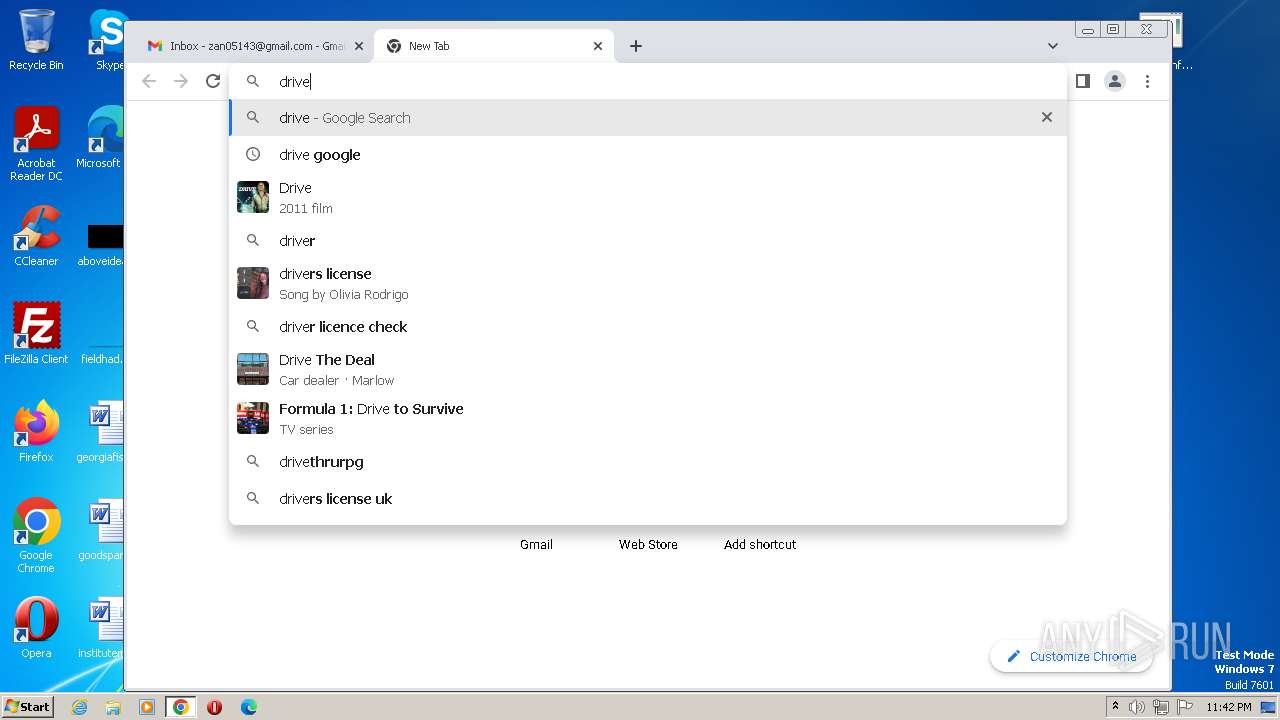Select the 'driver' suggestion
The image size is (1280, 720).
click(648, 241)
